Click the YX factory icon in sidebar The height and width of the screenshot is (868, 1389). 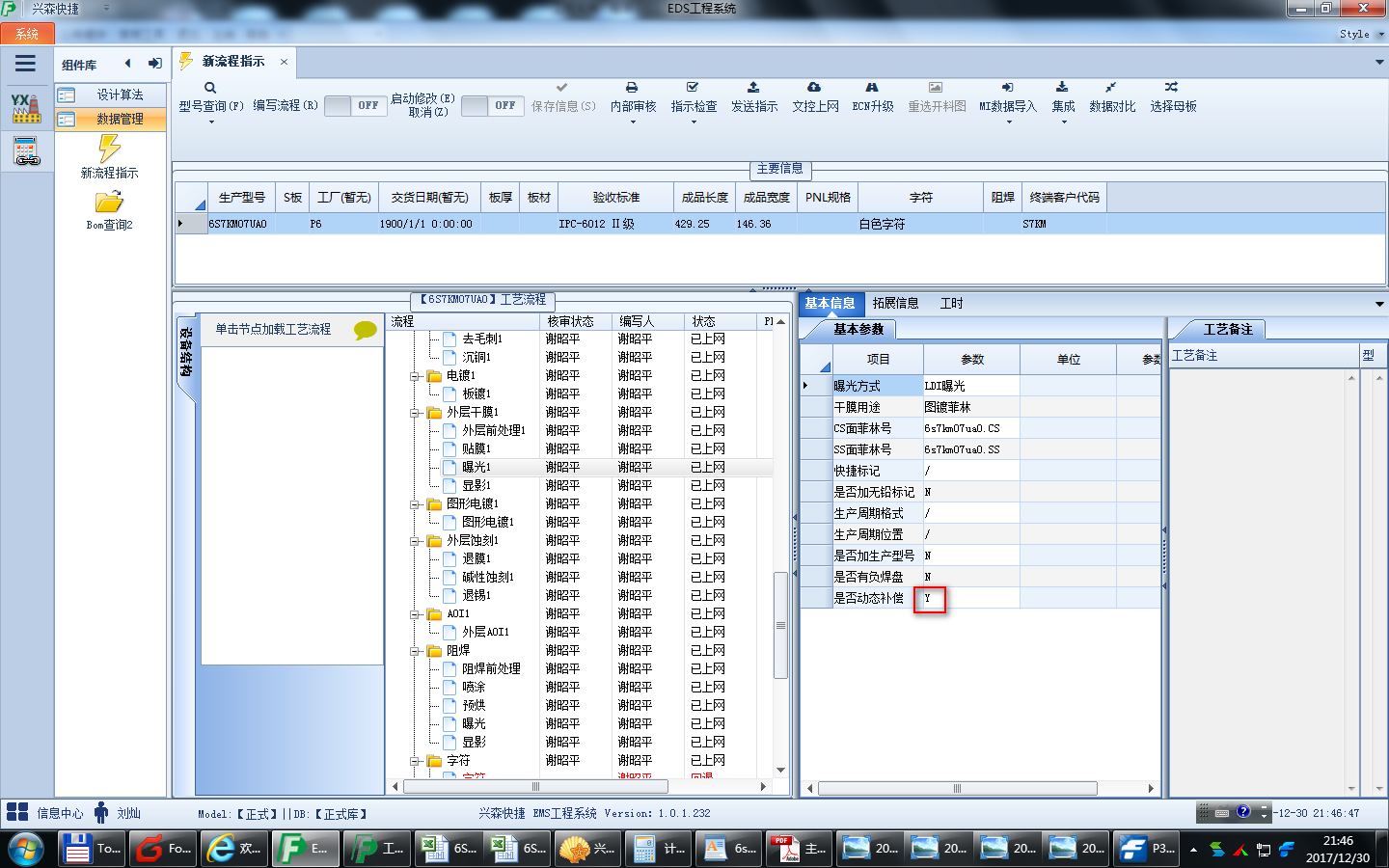[x=26, y=108]
